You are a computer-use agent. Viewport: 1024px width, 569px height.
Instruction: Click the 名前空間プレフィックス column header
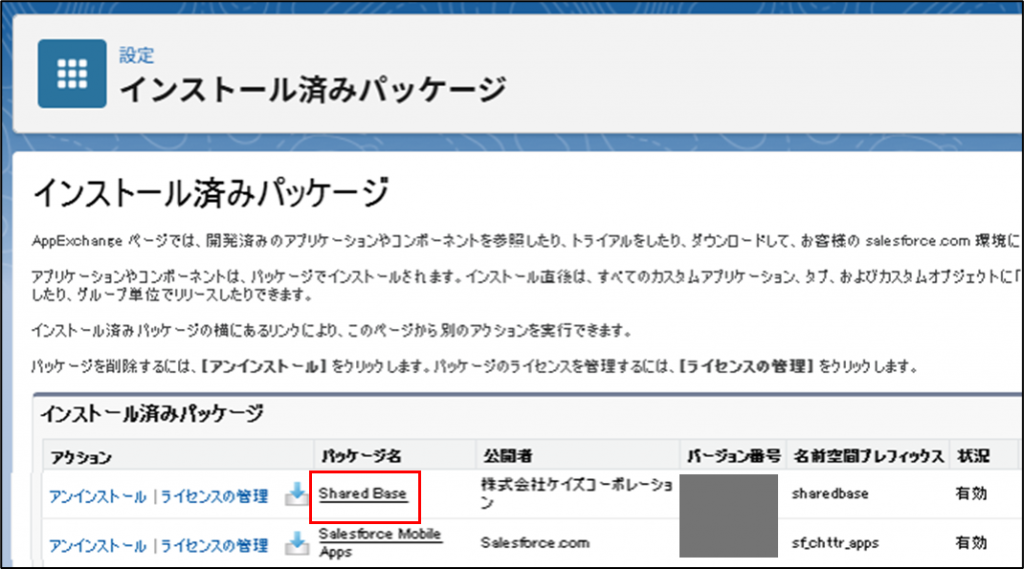867,456
